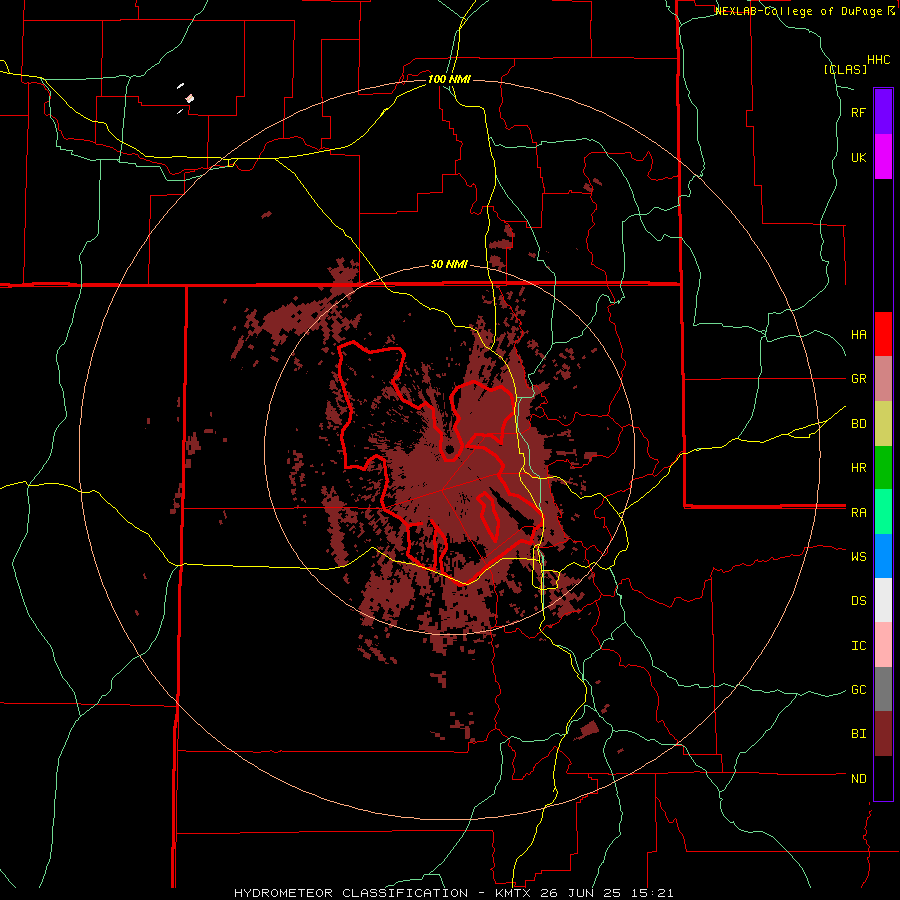Click the WS blue color swatch
Viewport: 900px width, 900px height.
(883, 556)
